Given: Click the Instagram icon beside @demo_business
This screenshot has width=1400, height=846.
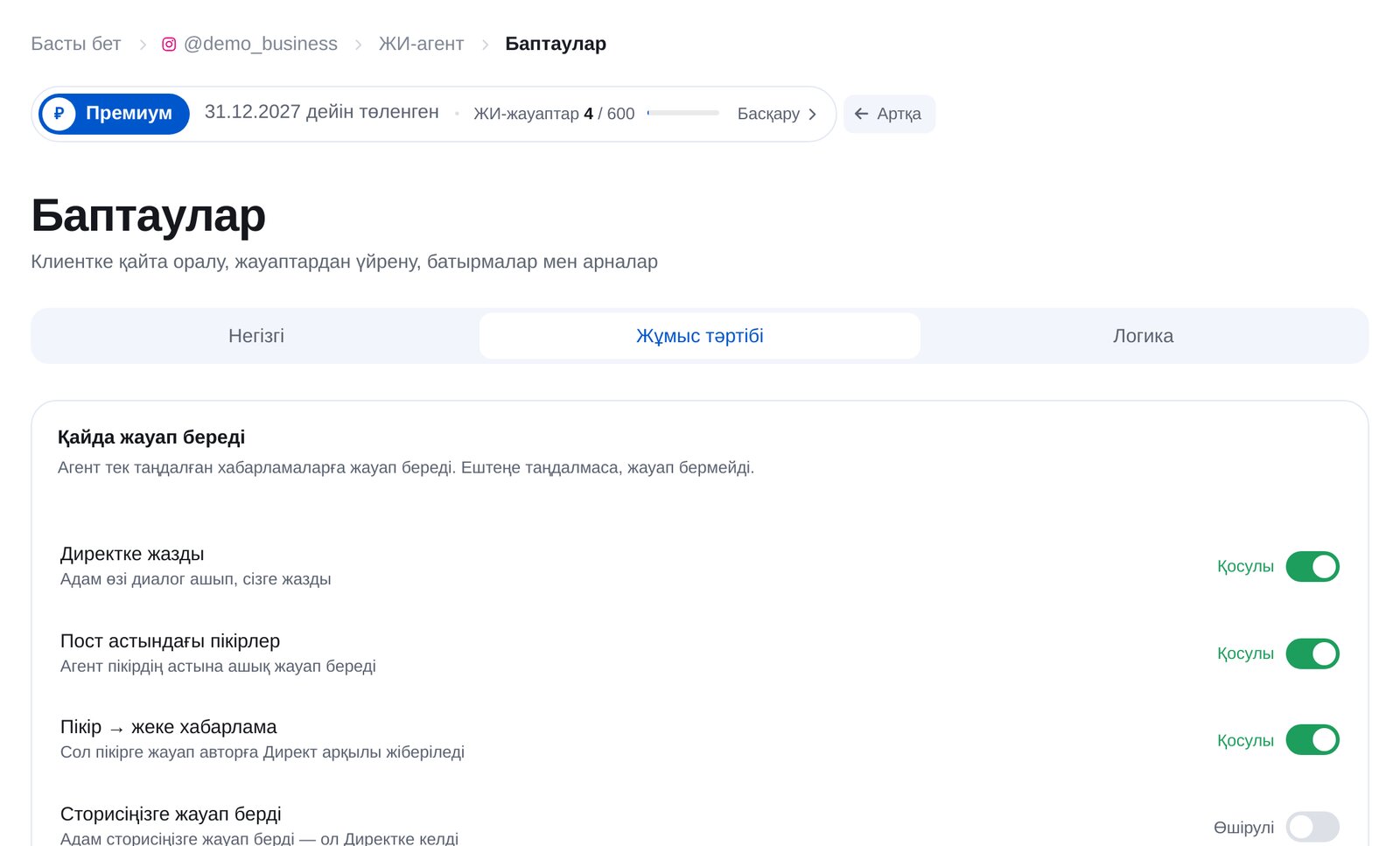Looking at the screenshot, I should pyautogui.click(x=170, y=44).
